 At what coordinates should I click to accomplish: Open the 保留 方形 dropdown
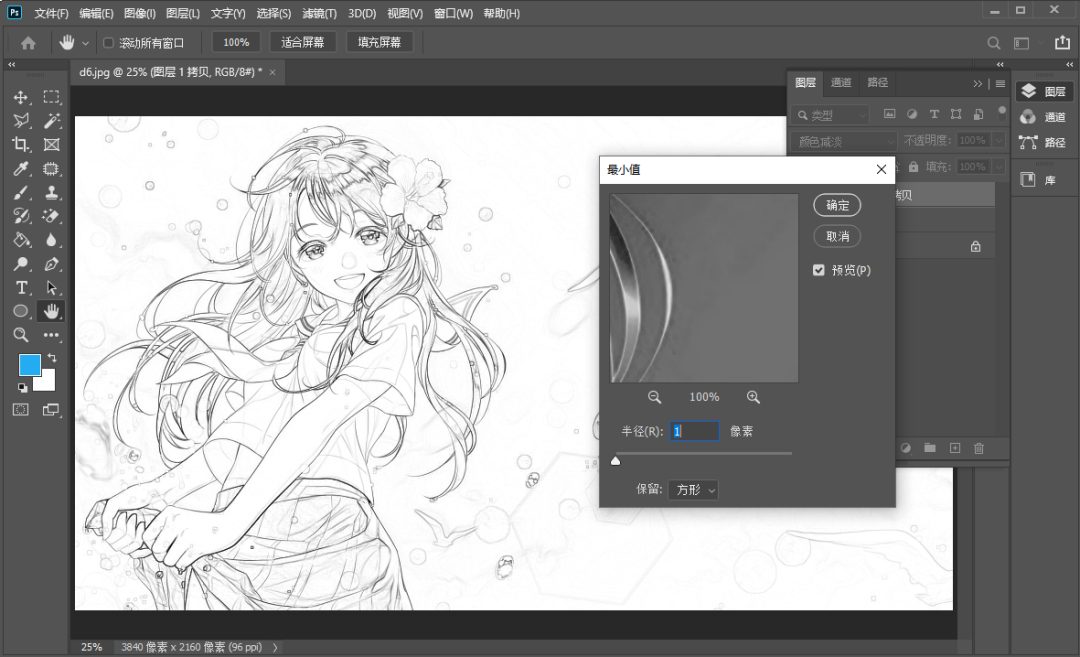point(693,490)
